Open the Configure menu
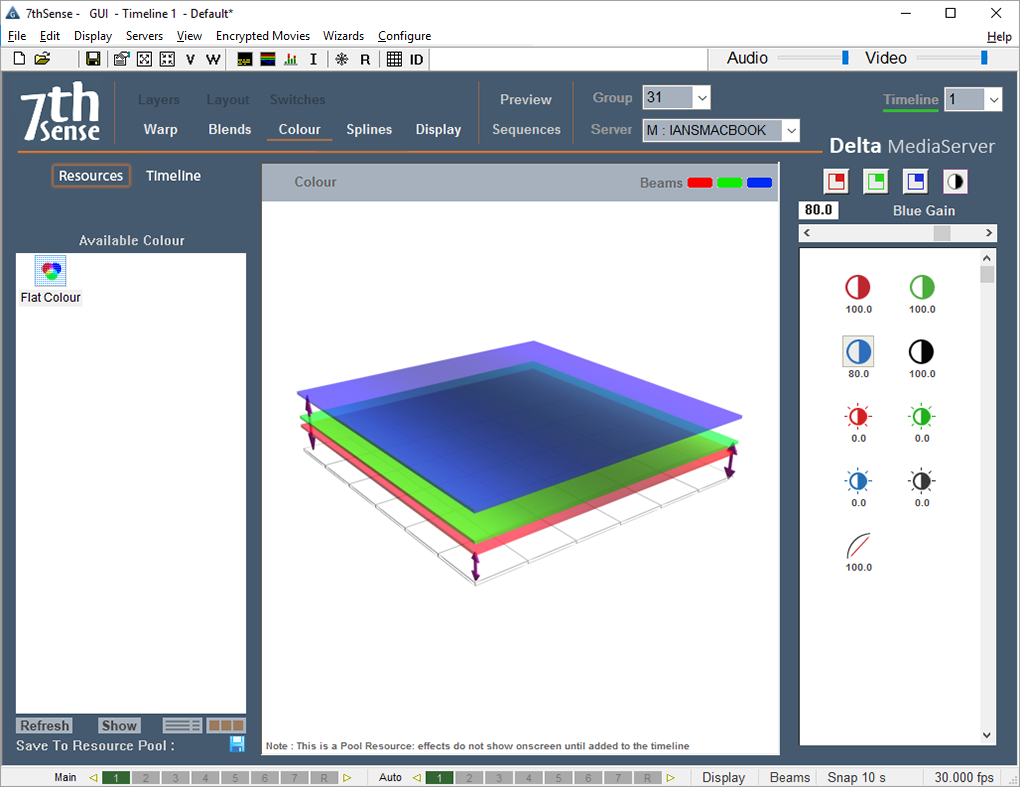This screenshot has width=1020, height=787. [405, 36]
